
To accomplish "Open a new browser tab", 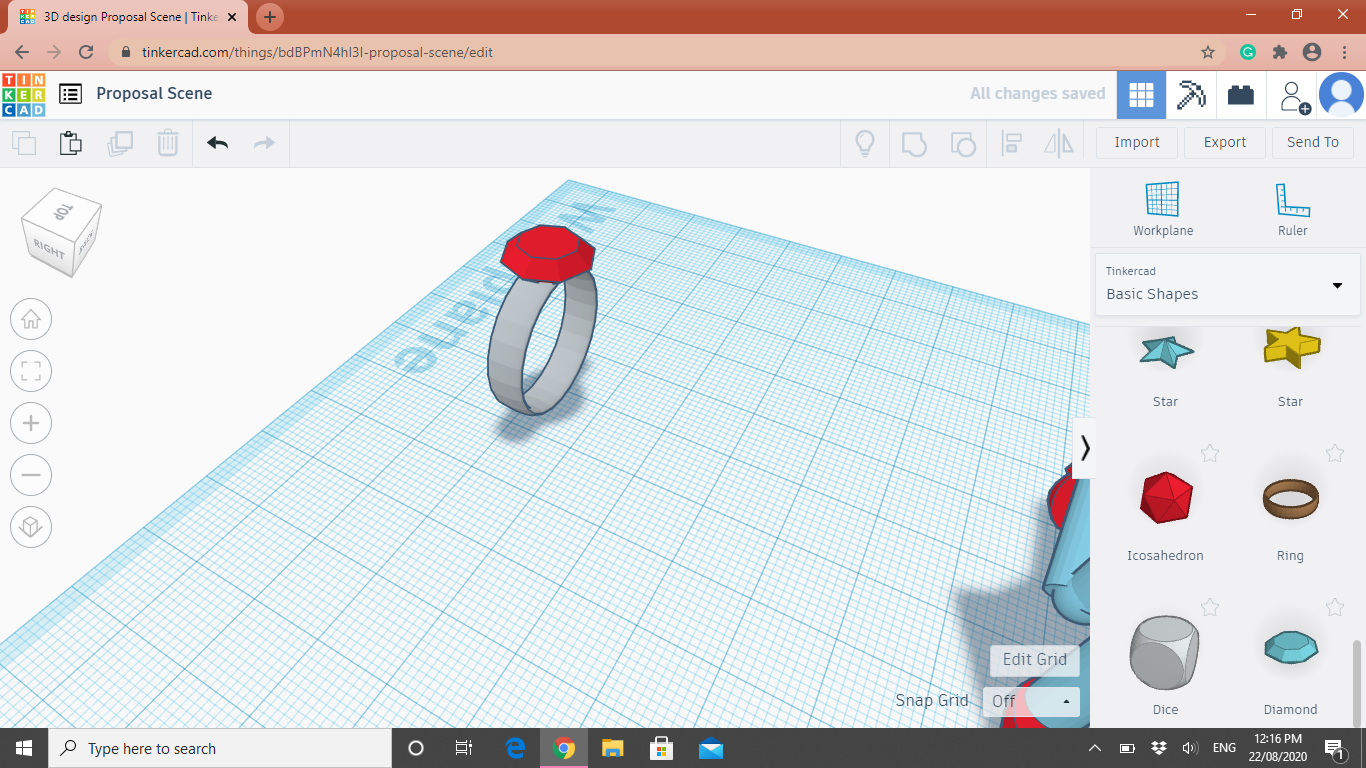I will [270, 17].
